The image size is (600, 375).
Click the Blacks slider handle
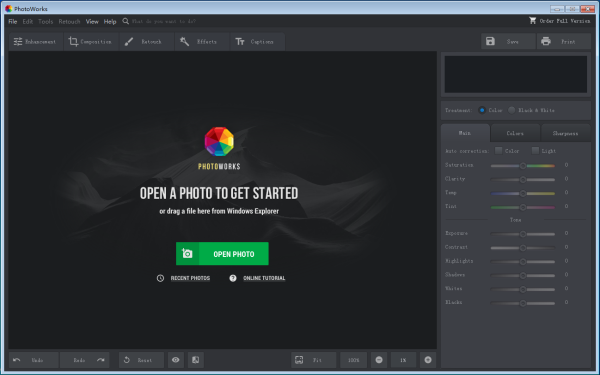(523, 303)
